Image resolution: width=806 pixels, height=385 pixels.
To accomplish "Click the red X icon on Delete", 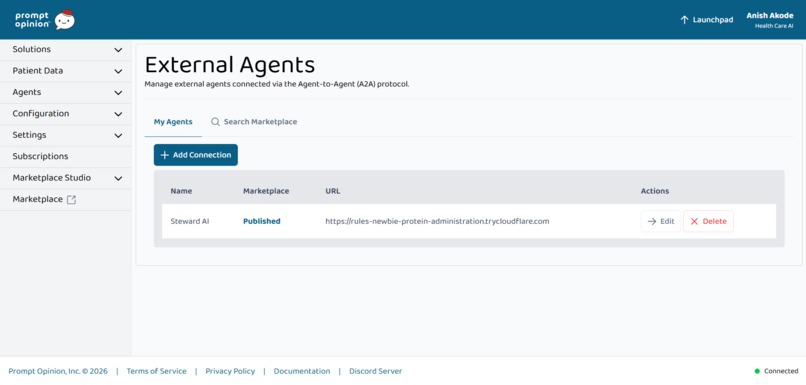I will 694,221.
